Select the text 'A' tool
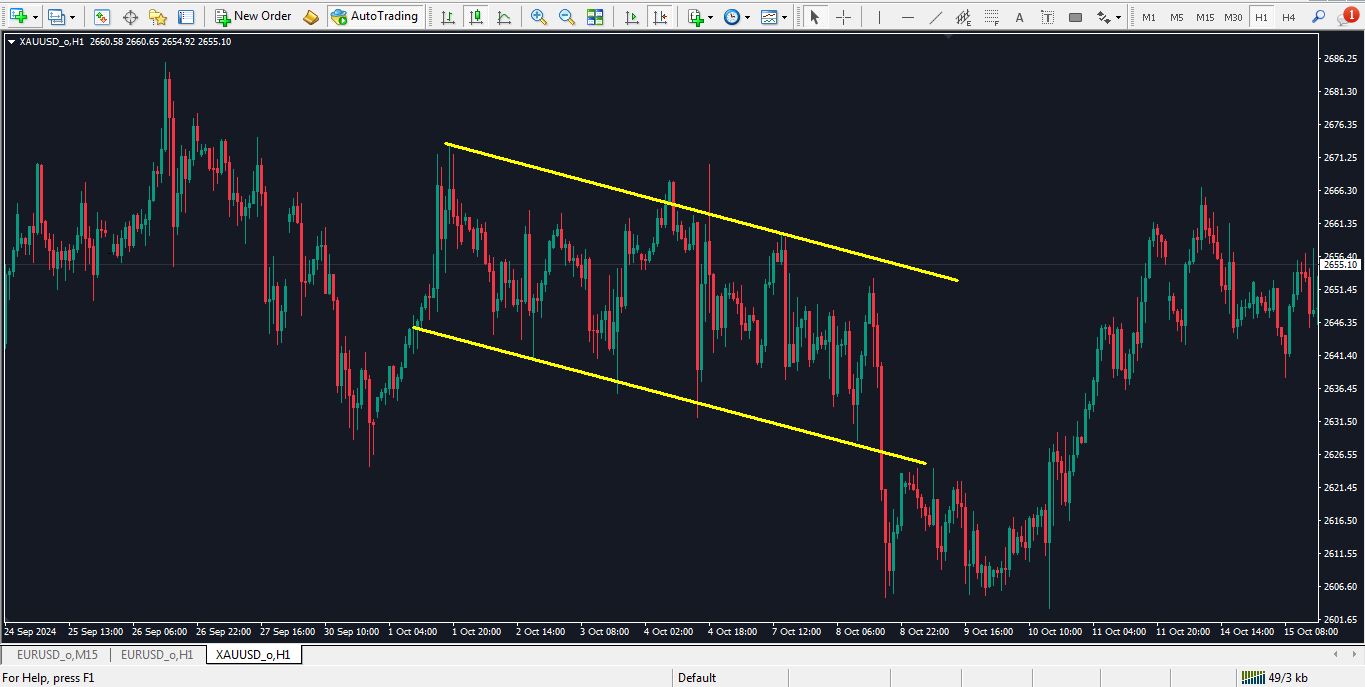Image resolution: width=1365 pixels, height=687 pixels. [1019, 17]
